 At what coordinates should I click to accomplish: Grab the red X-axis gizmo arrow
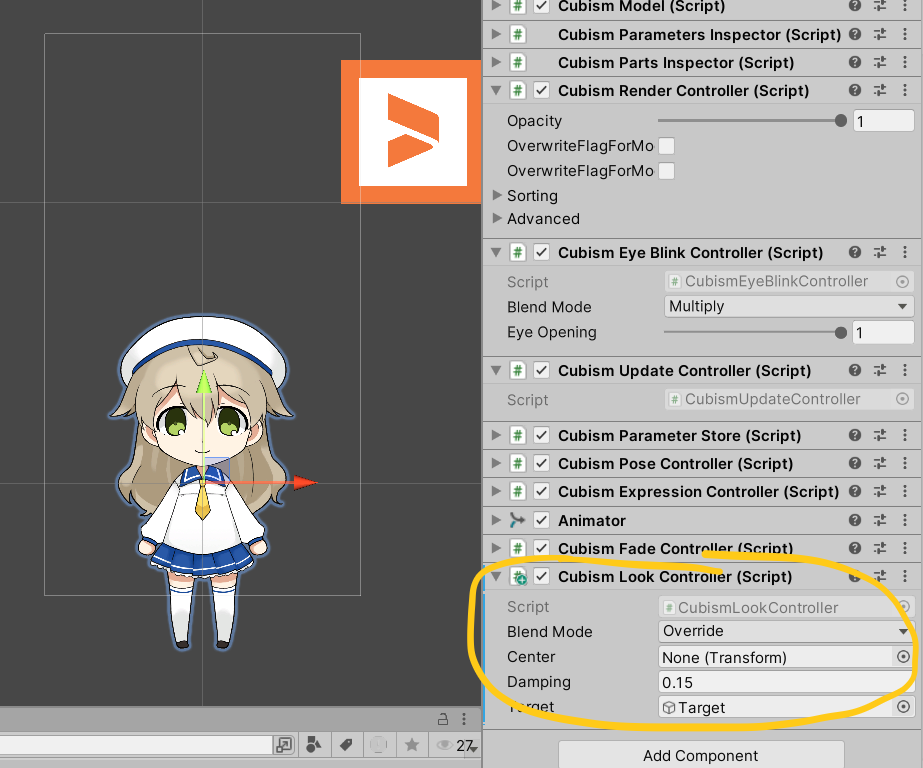tap(305, 483)
